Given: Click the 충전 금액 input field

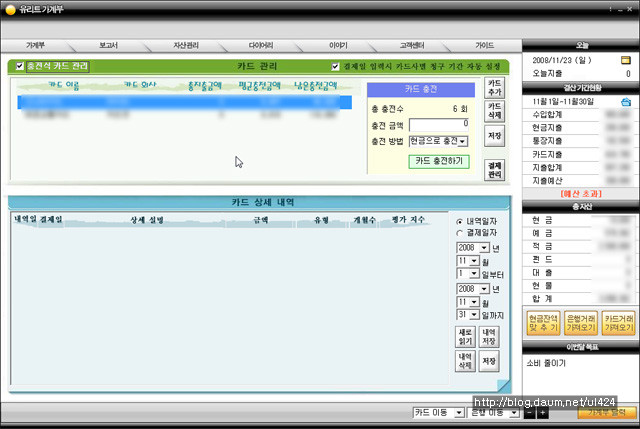Looking at the screenshot, I should (439, 125).
